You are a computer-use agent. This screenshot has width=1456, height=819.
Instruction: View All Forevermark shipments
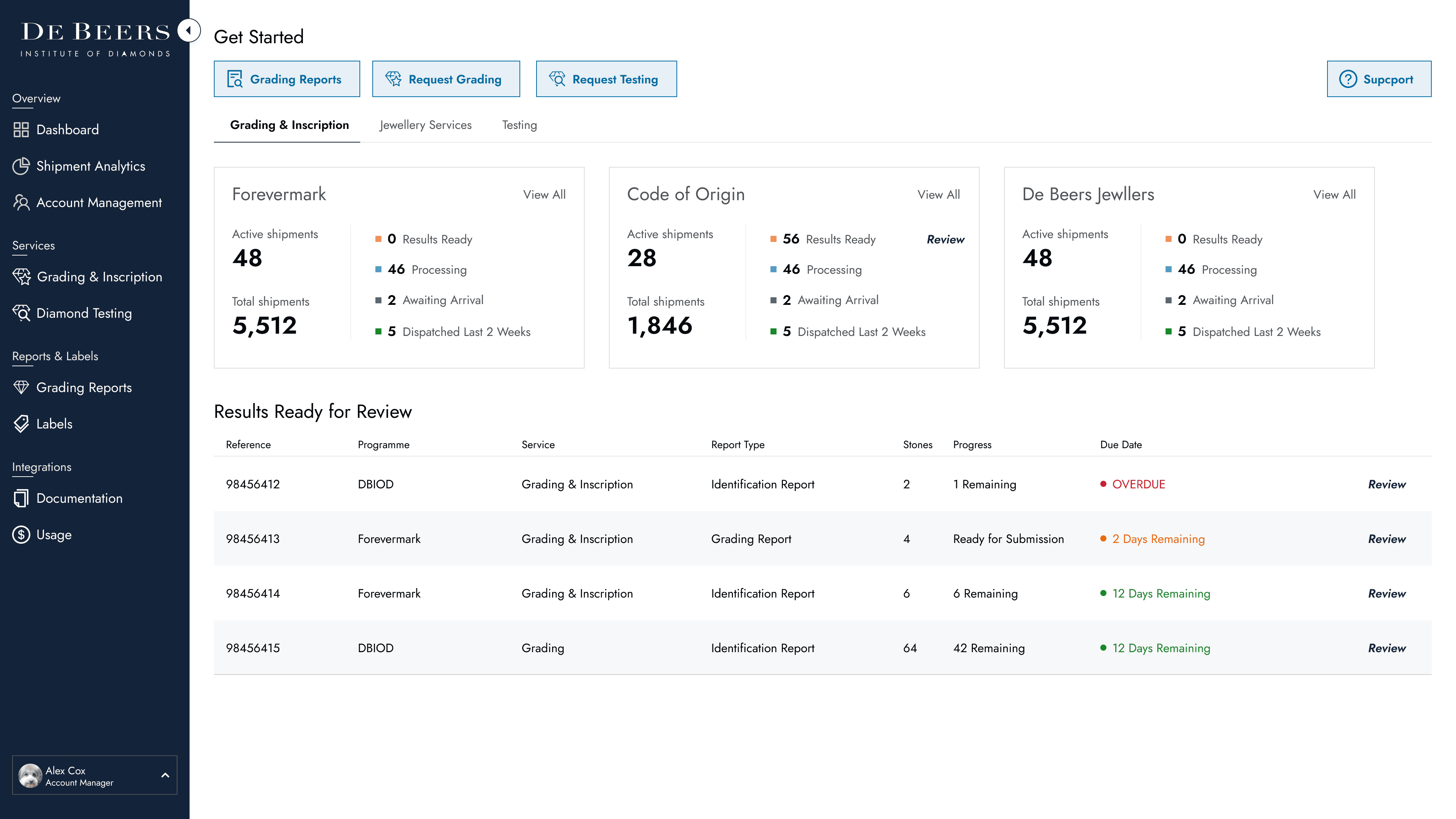pos(544,195)
